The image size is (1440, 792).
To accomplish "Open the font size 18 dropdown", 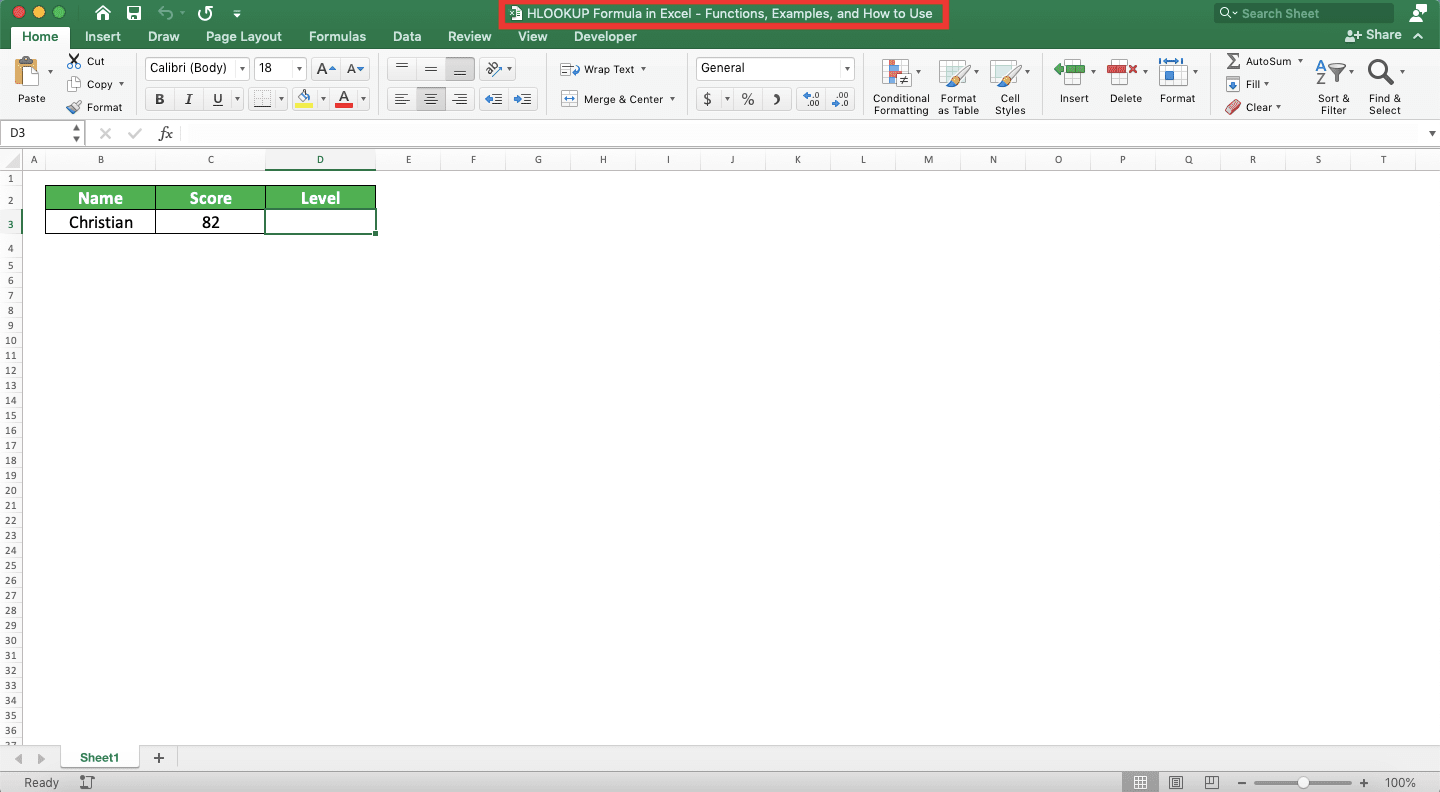I will [x=299, y=68].
